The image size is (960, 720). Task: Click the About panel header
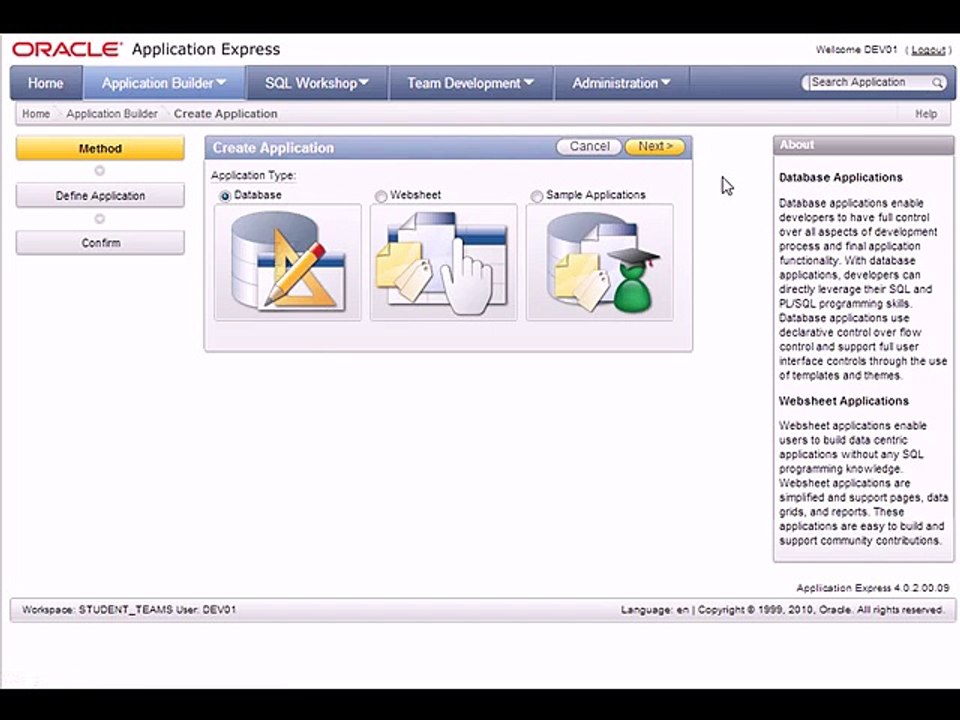[863, 146]
